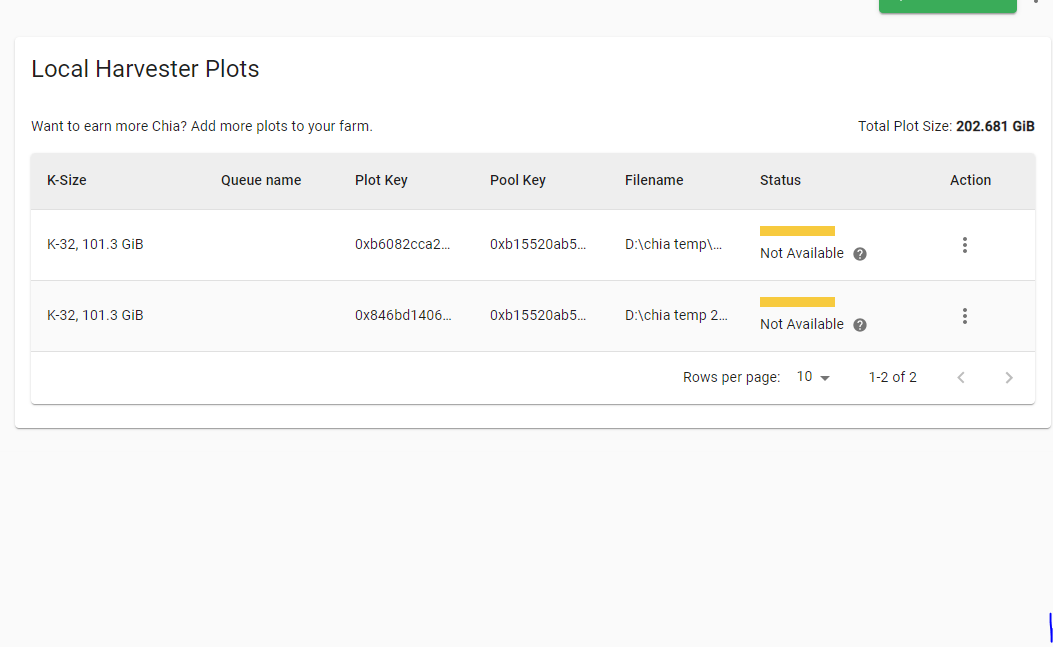Click the green button at top right
The image size is (1053, 647).
click(x=948, y=5)
